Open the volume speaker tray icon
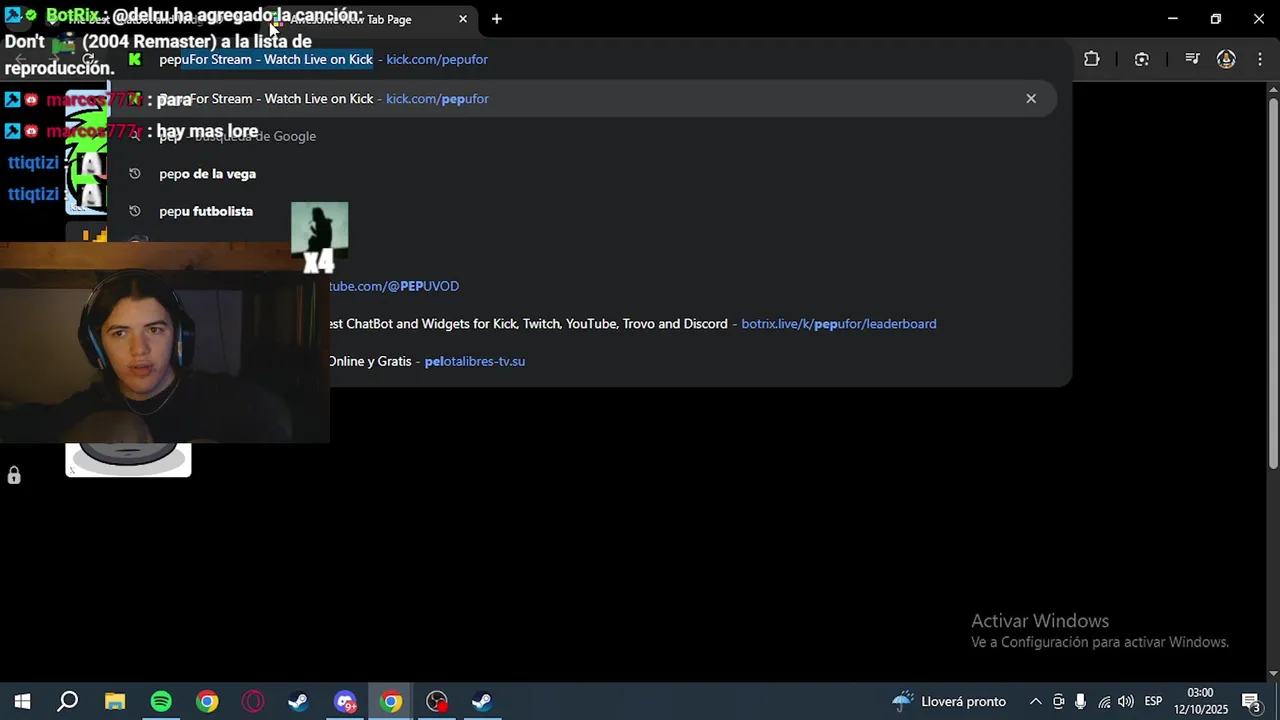This screenshot has width=1280, height=720. 1126,702
